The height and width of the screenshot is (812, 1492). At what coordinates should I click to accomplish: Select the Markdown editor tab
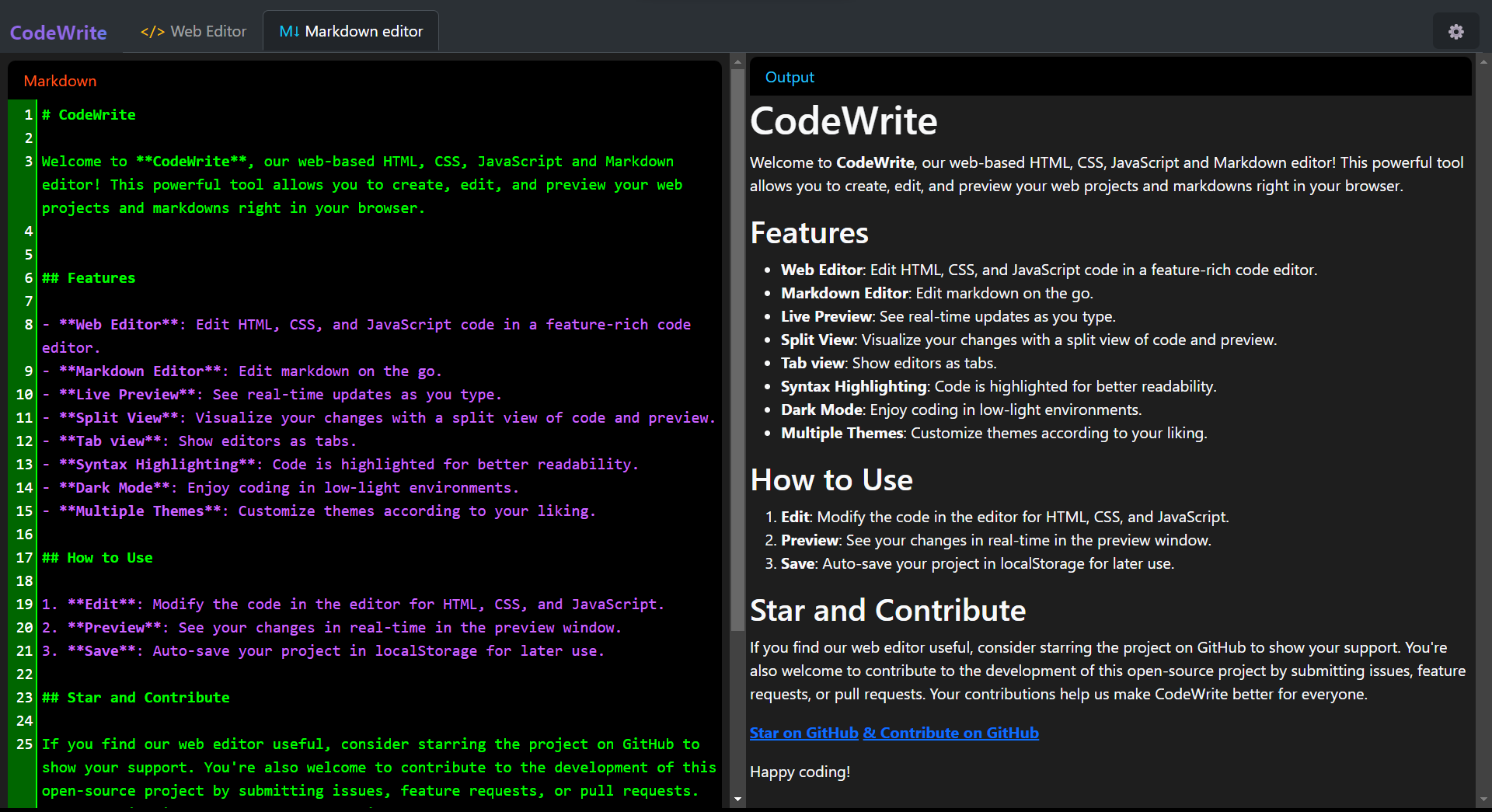(x=351, y=32)
